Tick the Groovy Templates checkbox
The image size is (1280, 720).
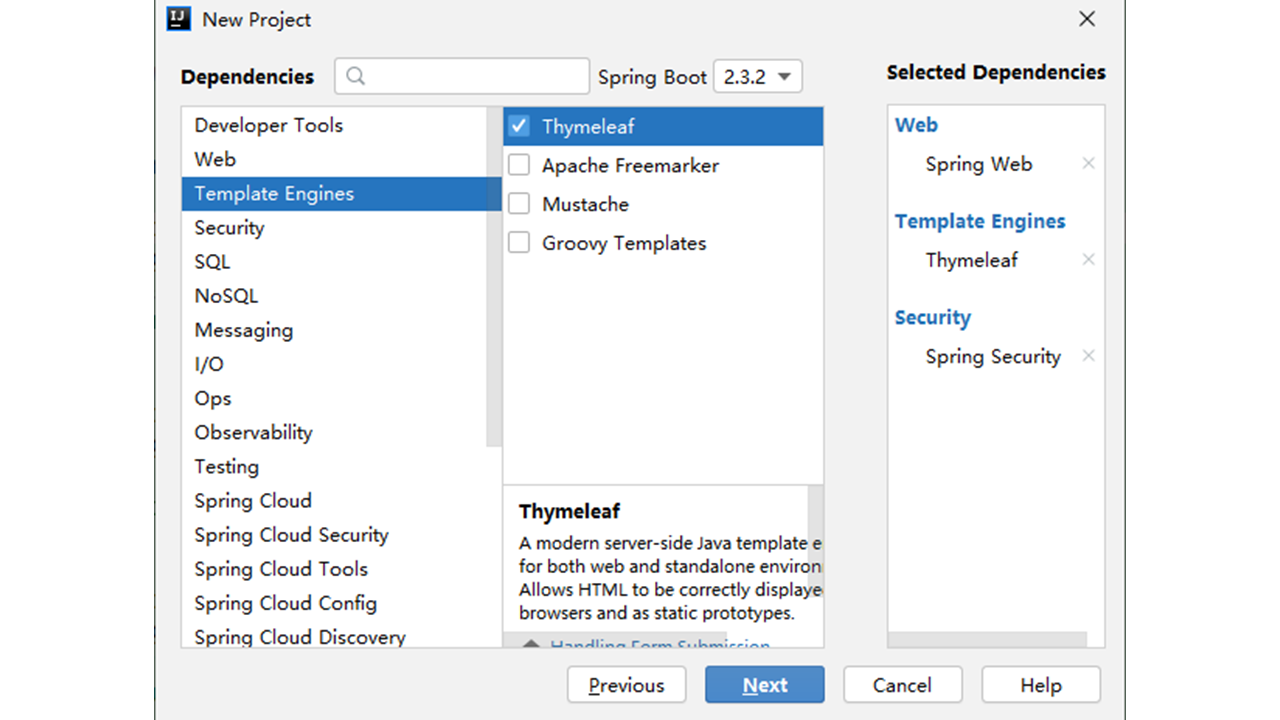[519, 243]
